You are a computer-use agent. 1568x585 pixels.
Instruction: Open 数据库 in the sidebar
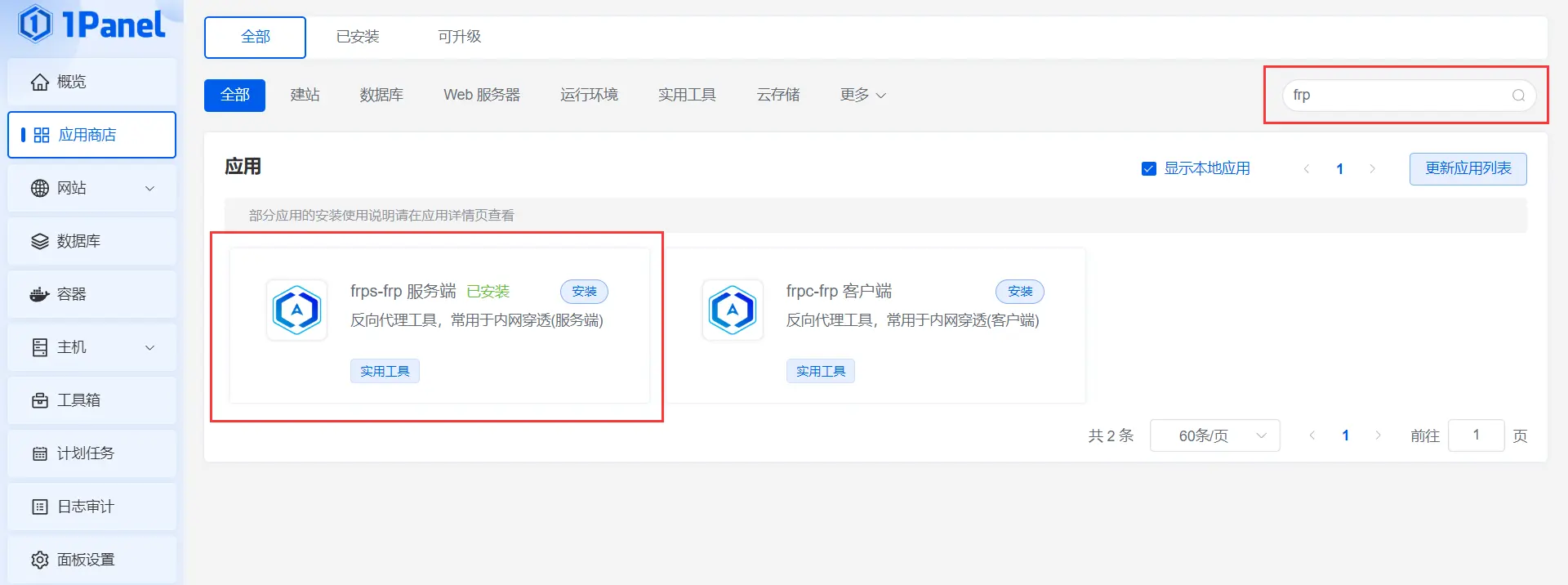(x=91, y=241)
